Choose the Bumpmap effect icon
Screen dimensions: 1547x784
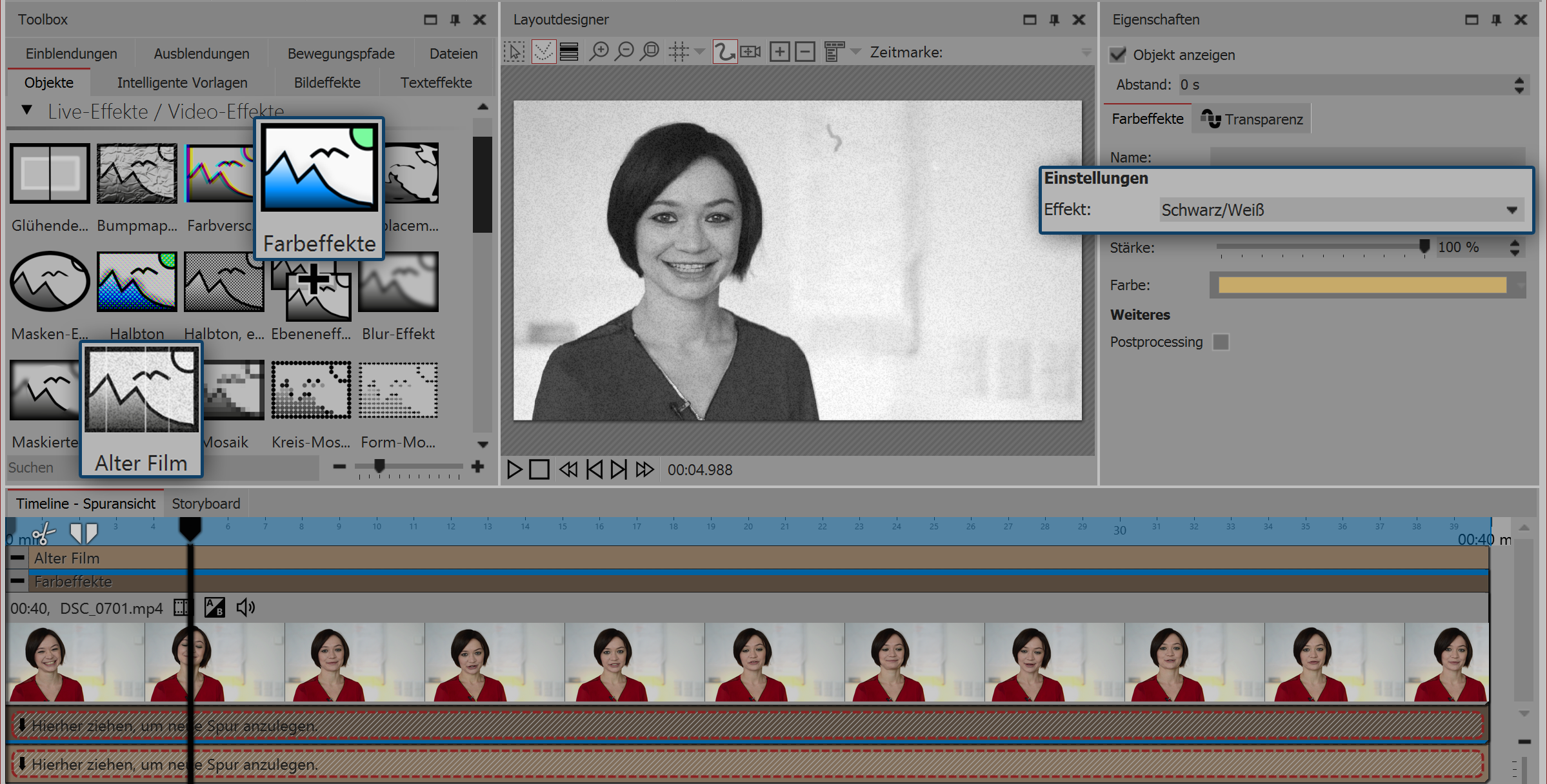tap(137, 173)
